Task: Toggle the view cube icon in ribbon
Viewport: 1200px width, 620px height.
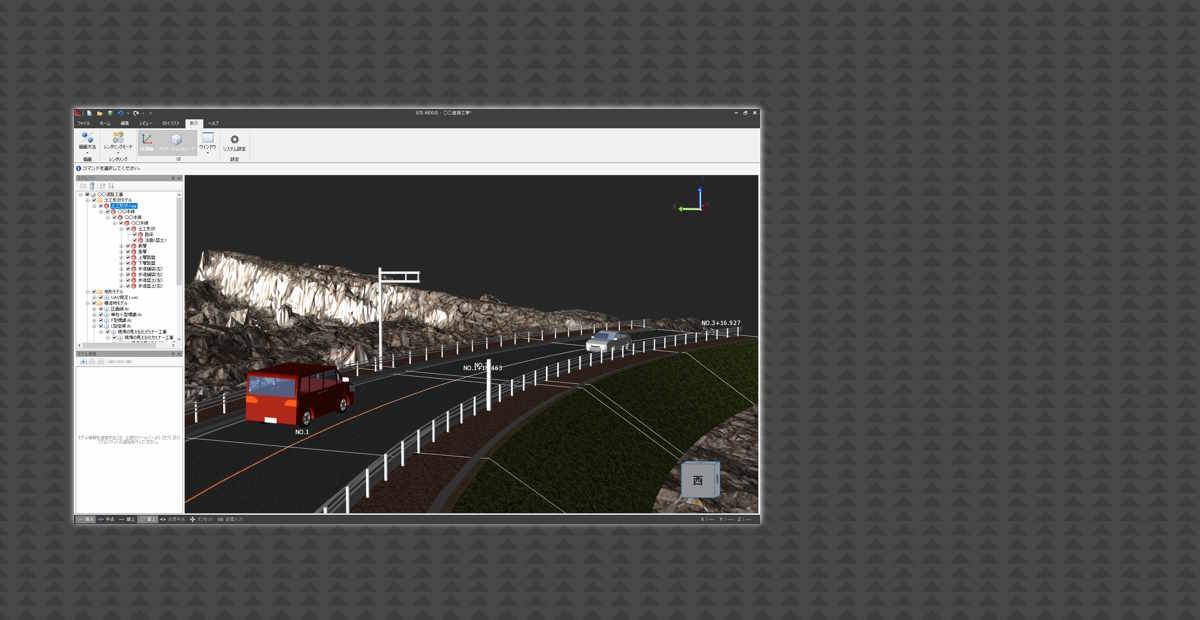Action: pyautogui.click(x=176, y=140)
